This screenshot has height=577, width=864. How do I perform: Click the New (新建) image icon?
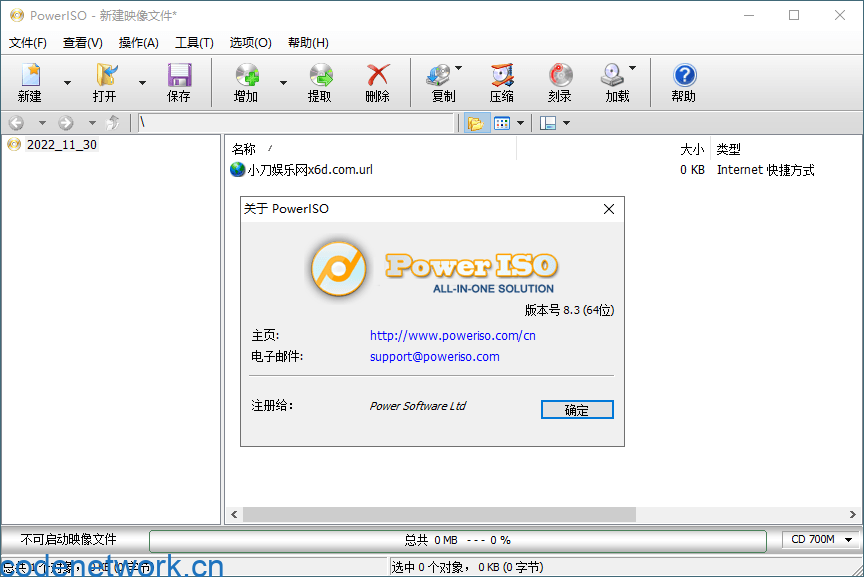[30, 76]
